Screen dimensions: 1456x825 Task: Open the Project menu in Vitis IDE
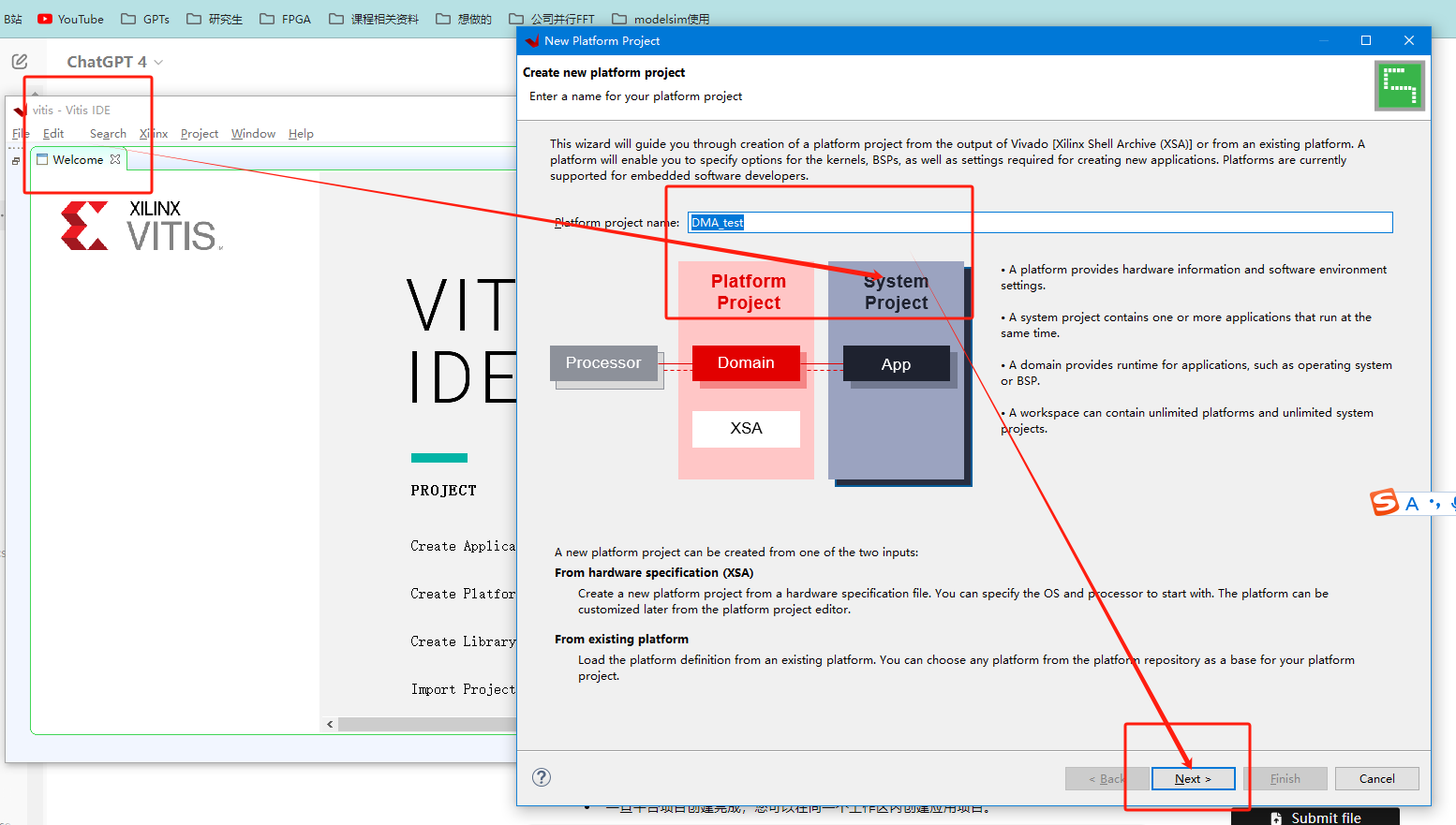pyautogui.click(x=200, y=134)
